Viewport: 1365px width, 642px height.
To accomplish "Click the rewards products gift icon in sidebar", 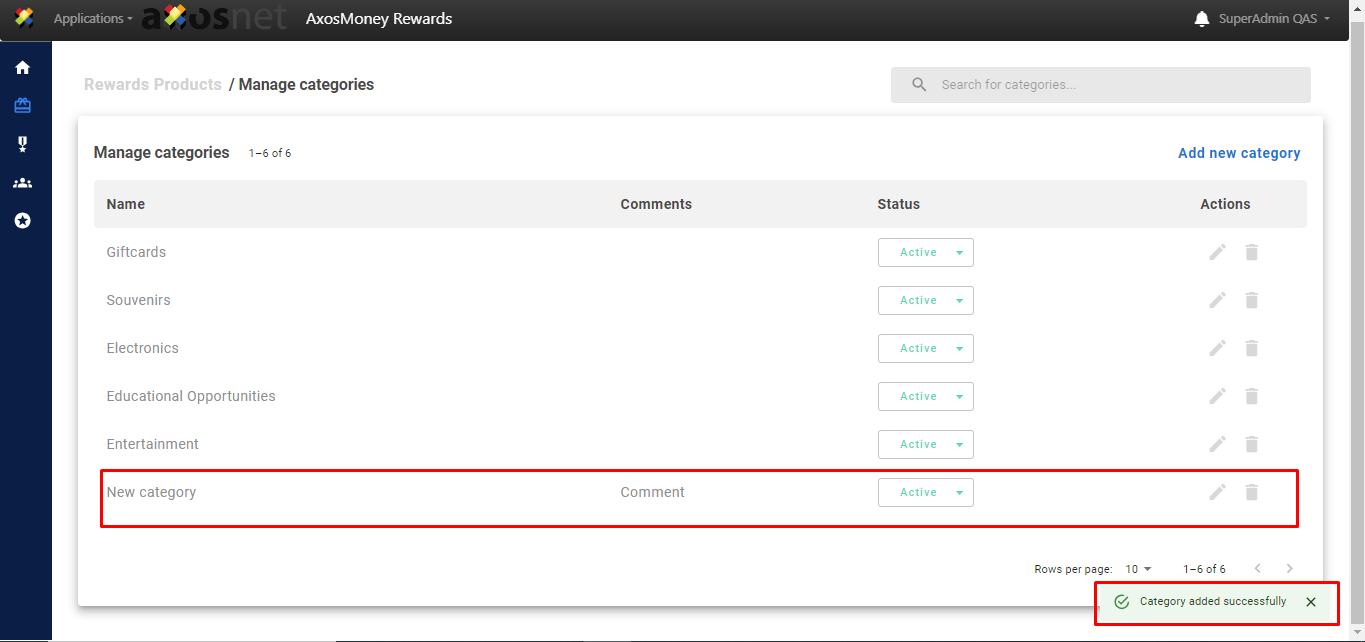I will [x=22, y=106].
